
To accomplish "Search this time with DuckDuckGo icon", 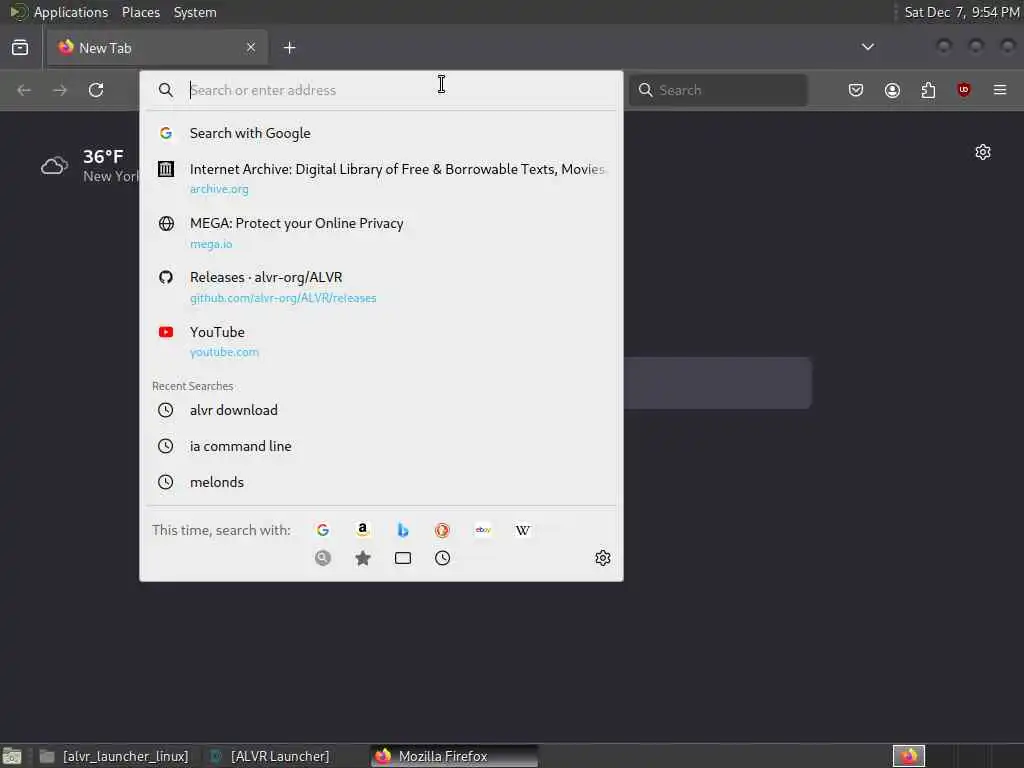I will tap(442, 530).
